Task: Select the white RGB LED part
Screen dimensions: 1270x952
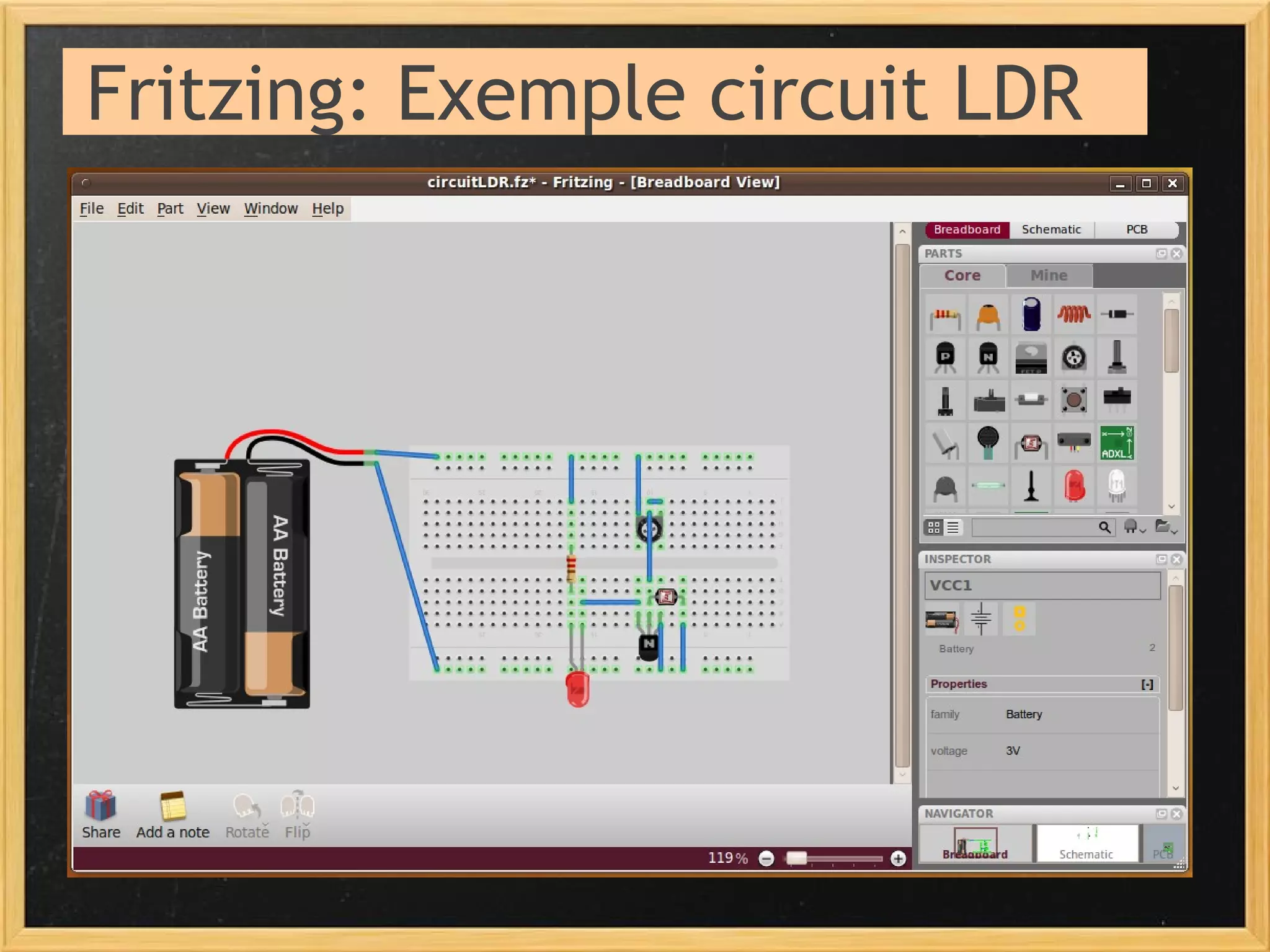Action: coord(1117,486)
